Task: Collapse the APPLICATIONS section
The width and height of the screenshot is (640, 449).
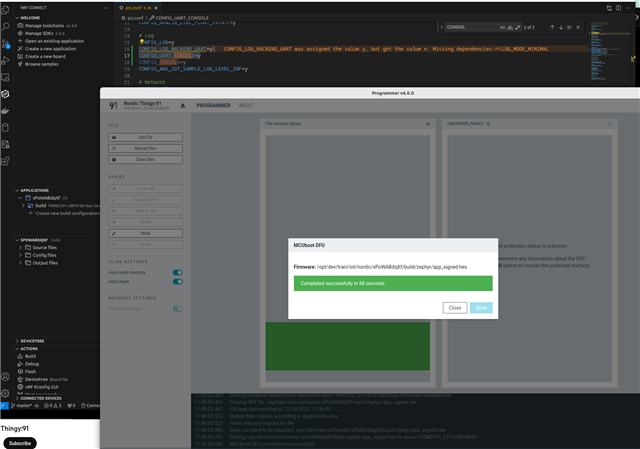Action: pyautogui.click(x=17, y=190)
